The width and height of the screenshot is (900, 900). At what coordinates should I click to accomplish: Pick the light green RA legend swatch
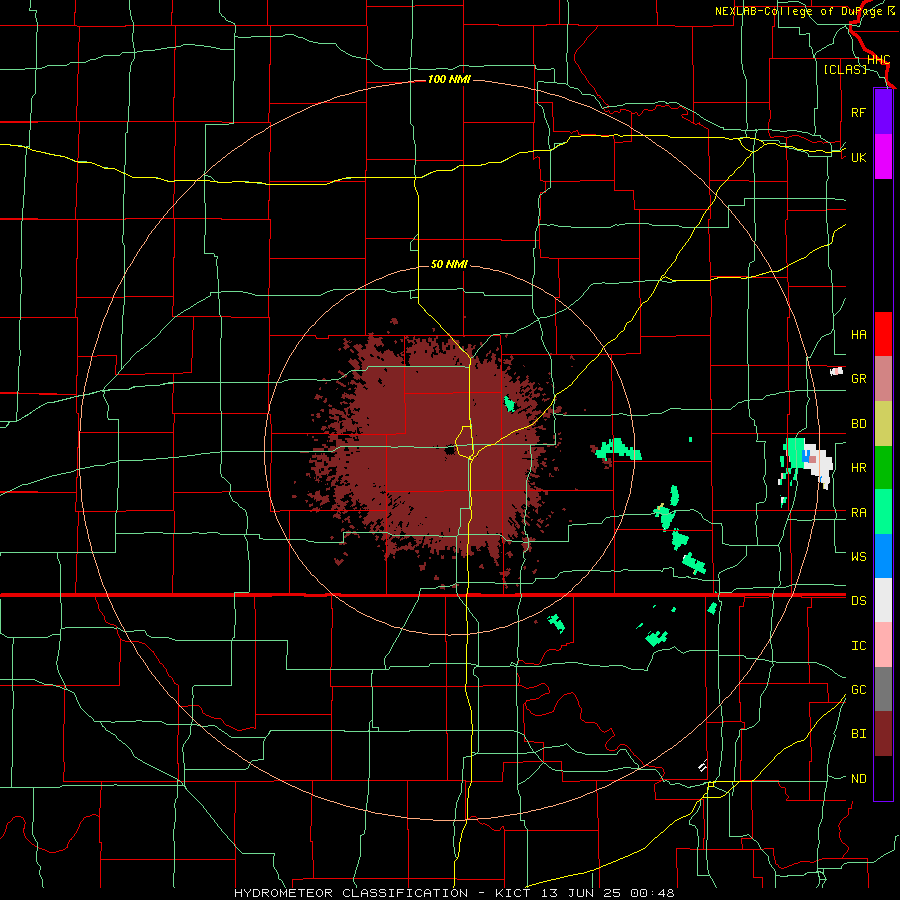tap(883, 512)
